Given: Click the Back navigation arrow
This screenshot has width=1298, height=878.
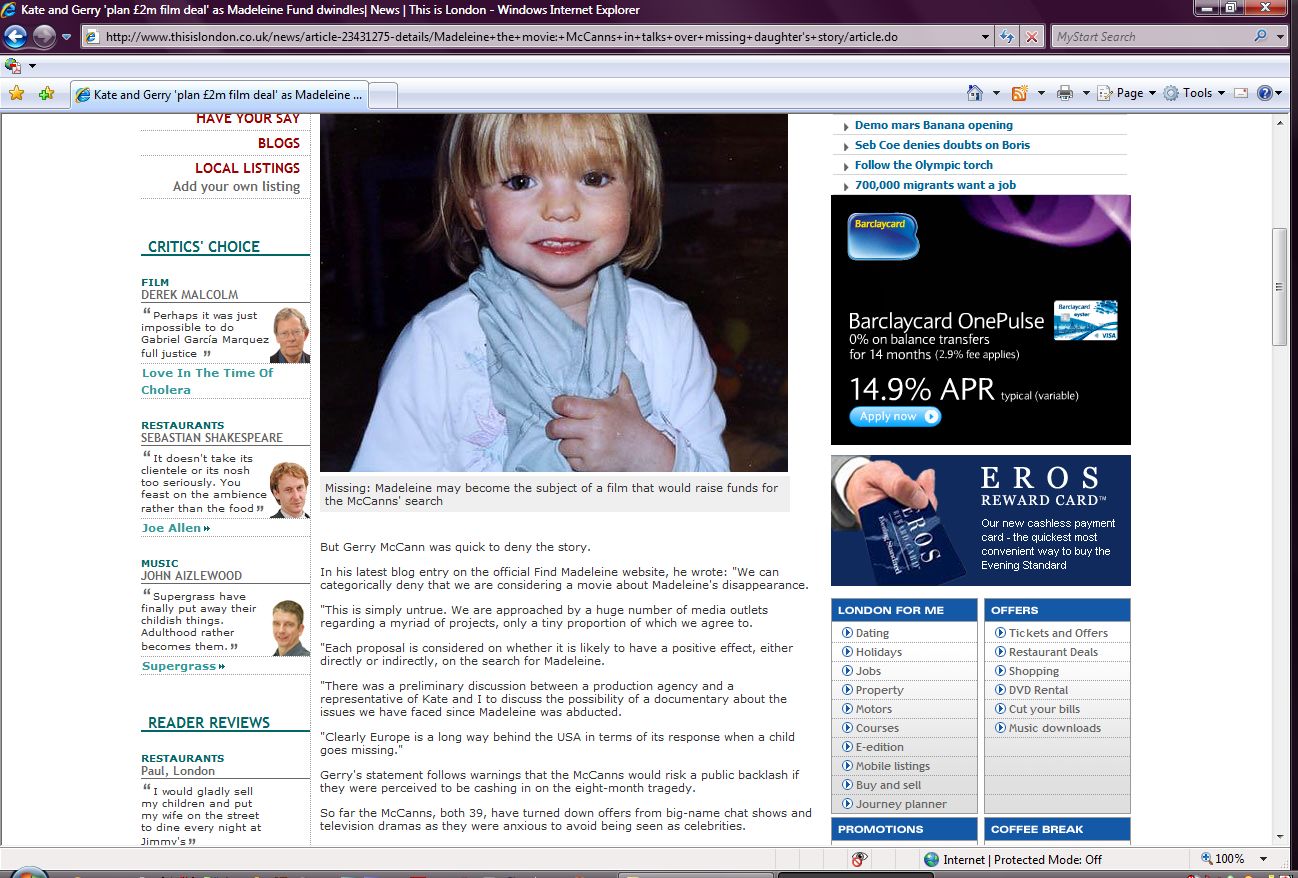Looking at the screenshot, I should point(16,37).
